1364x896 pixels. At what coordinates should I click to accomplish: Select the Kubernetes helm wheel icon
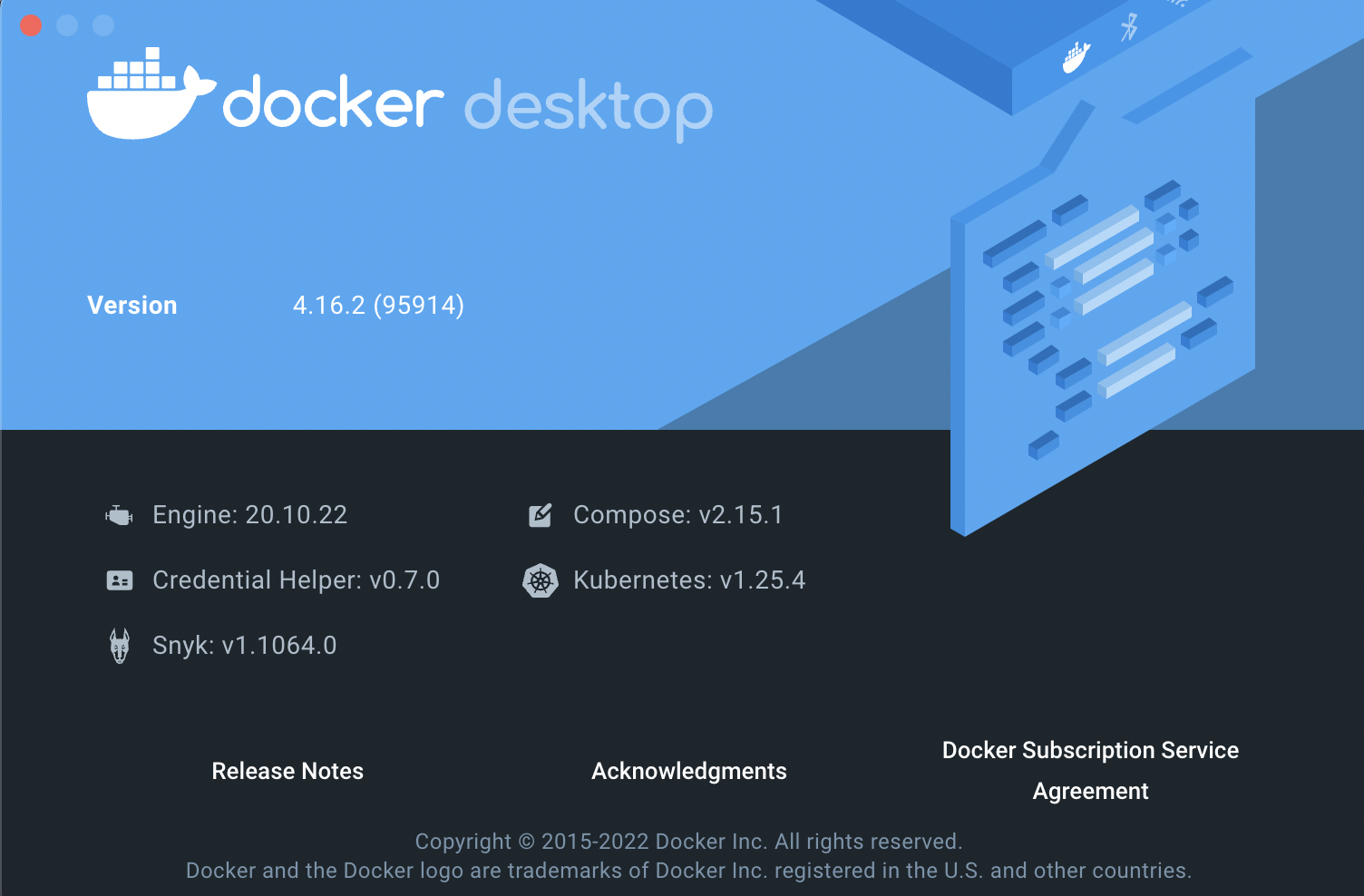pos(541,579)
